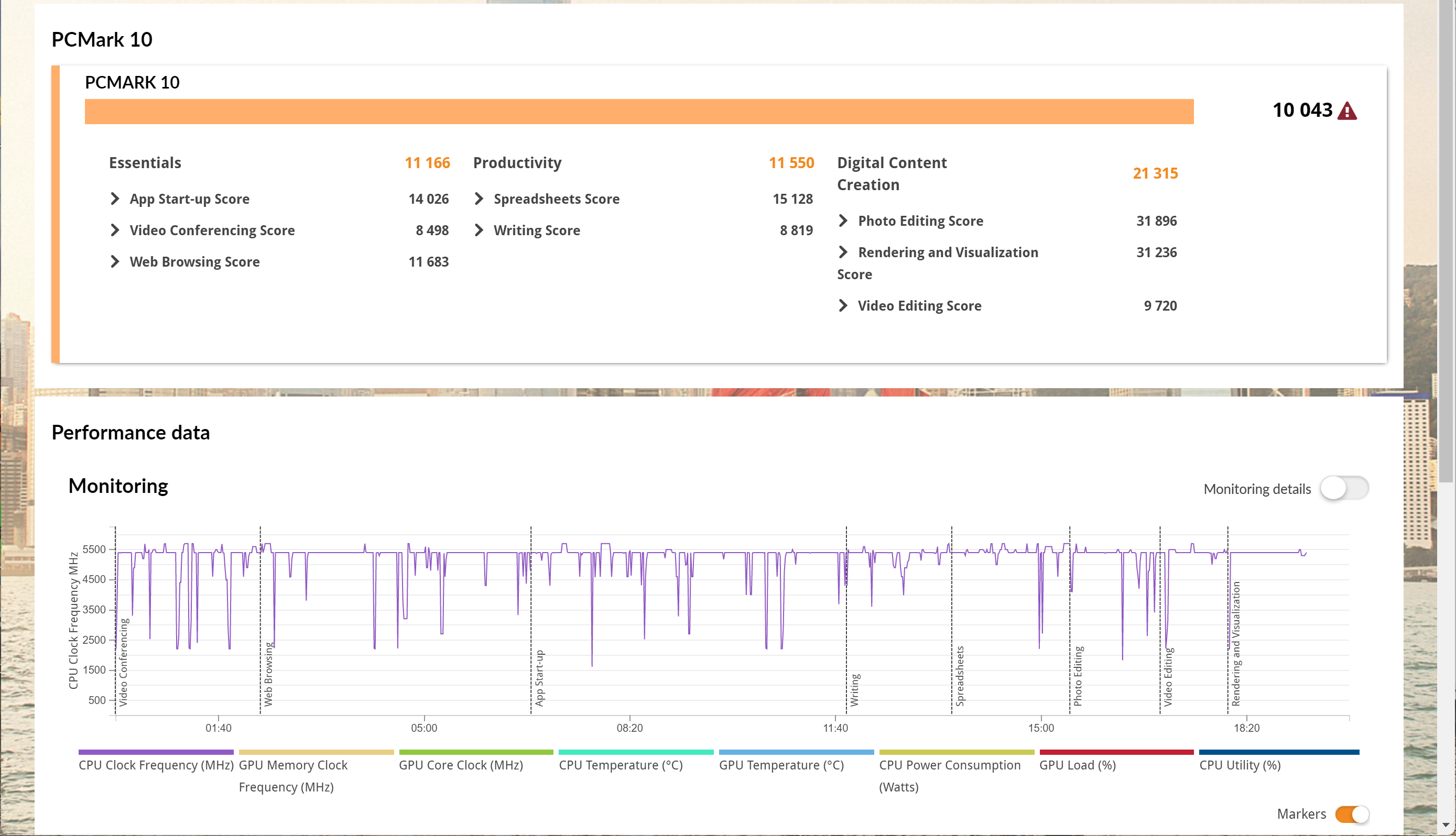Image resolution: width=1456 pixels, height=836 pixels.
Task: Click Productivity score 11 550
Action: point(791,163)
